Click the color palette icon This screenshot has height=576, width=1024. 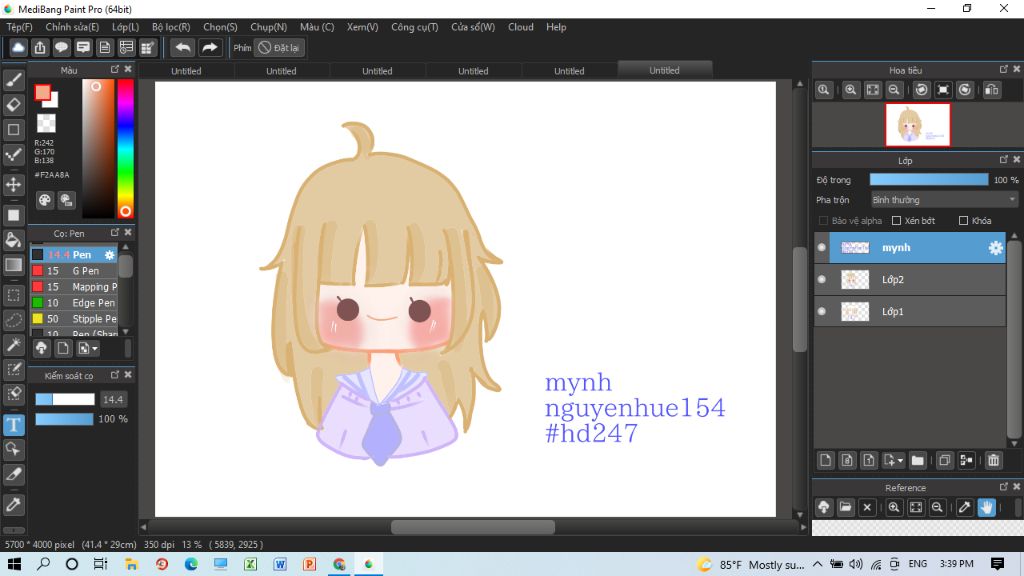tap(44, 200)
